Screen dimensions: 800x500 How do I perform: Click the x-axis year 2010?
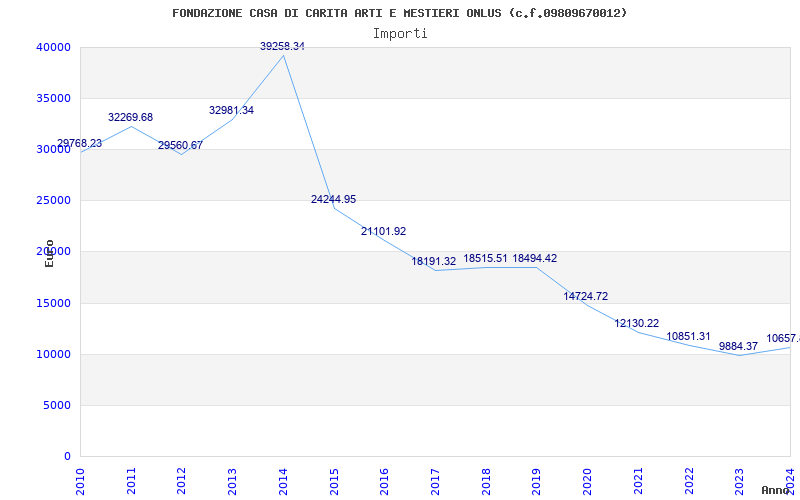(81, 482)
